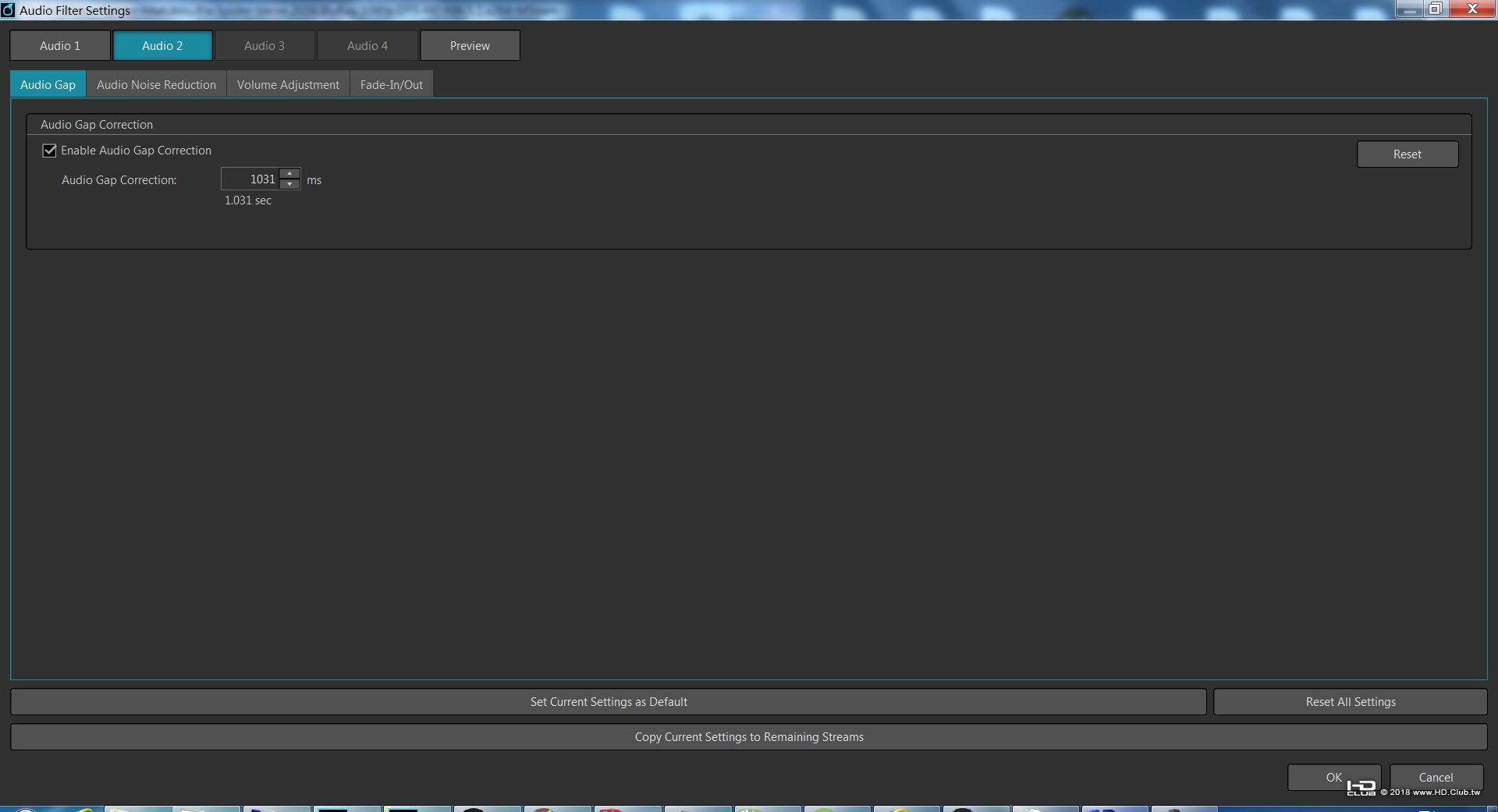Decrease gap correction with down arrow
The image size is (1498, 812).
(x=290, y=184)
